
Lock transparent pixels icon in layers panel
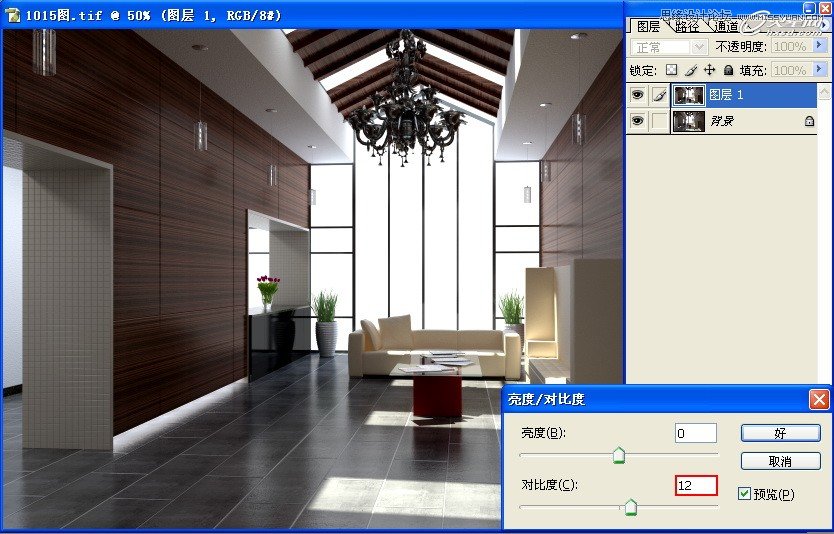(x=672, y=70)
